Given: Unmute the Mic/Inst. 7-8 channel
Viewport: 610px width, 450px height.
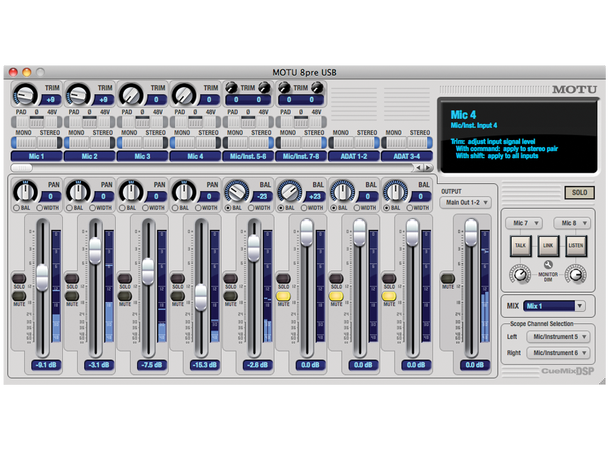Looking at the screenshot, I should 283,296.
